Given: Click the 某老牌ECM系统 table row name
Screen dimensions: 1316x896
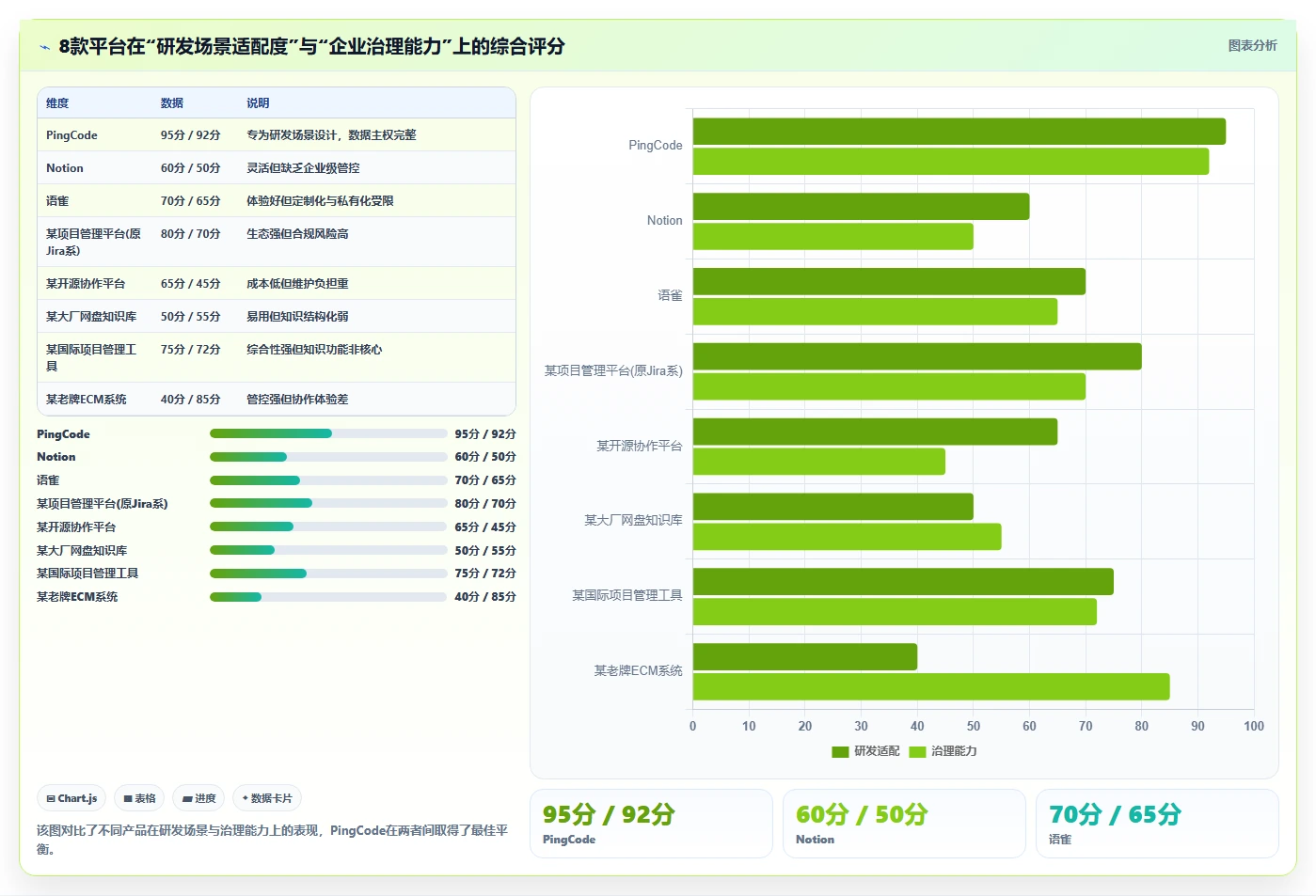Looking at the screenshot, I should (x=87, y=400).
